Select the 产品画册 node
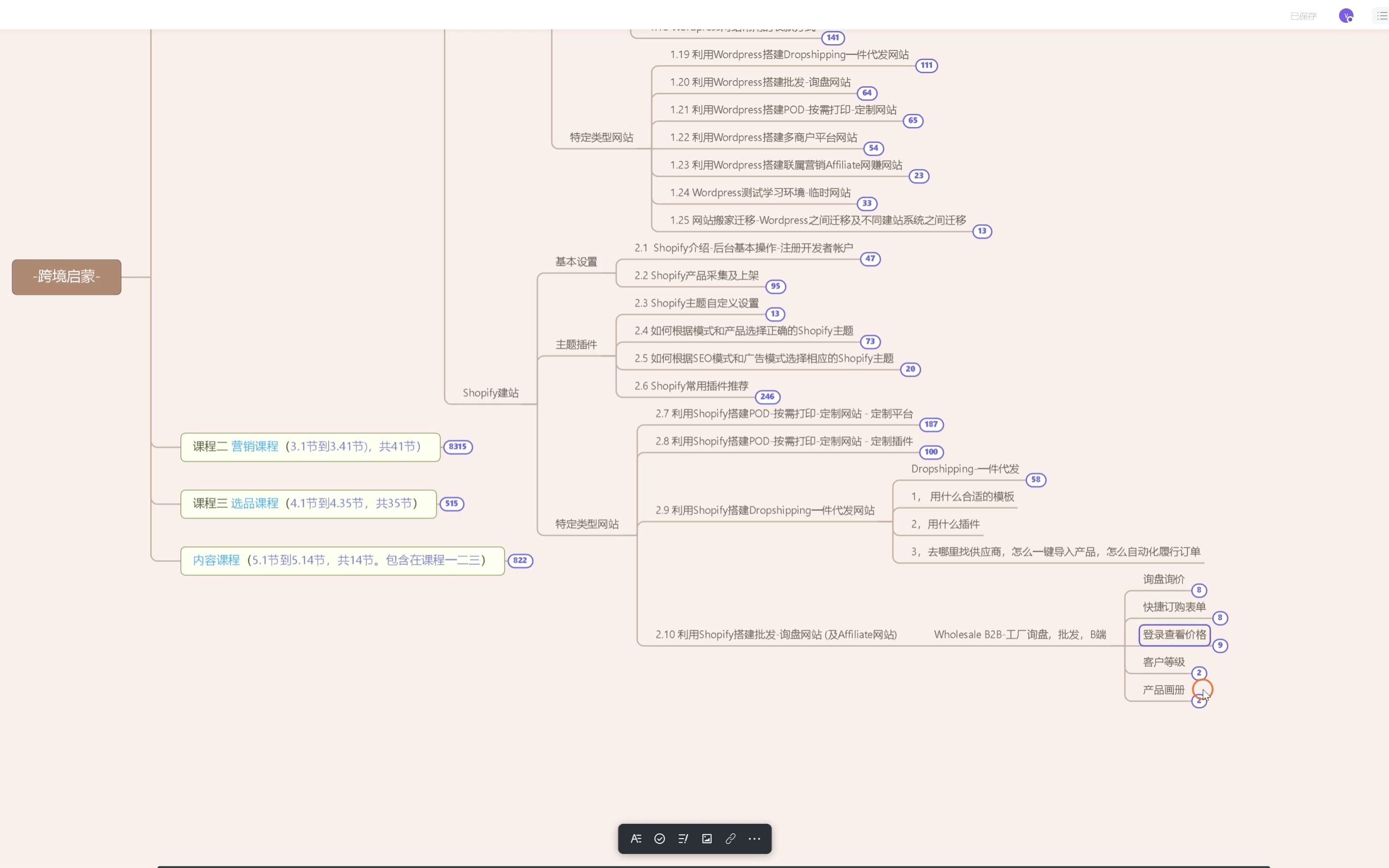This screenshot has width=1389, height=868. coord(1163,689)
